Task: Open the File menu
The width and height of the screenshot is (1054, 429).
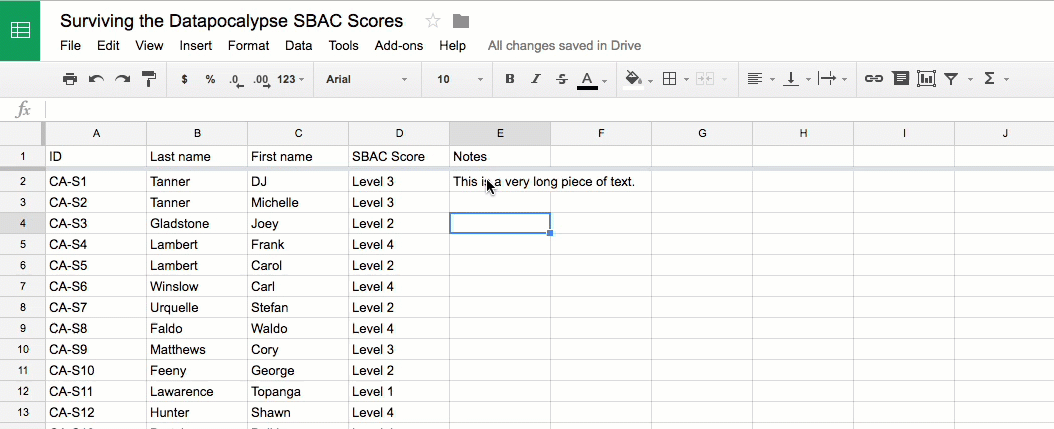Action: coord(71,46)
